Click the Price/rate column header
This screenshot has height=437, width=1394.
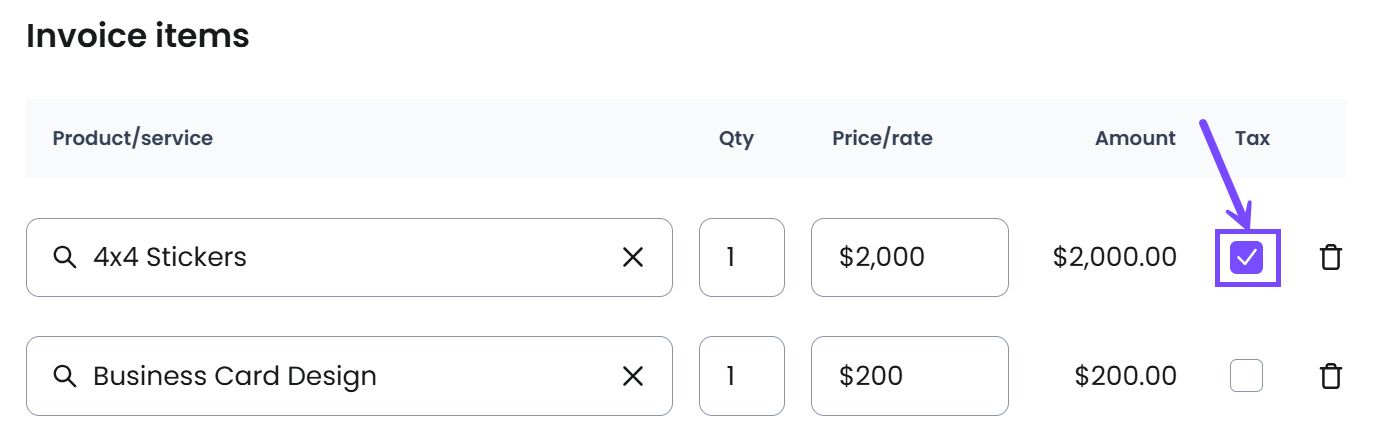(x=882, y=138)
